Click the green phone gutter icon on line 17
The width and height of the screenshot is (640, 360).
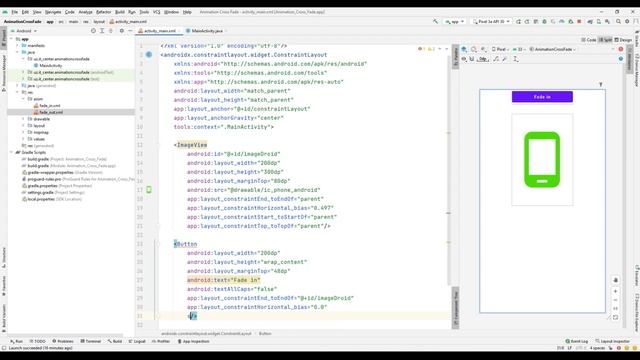149,189
